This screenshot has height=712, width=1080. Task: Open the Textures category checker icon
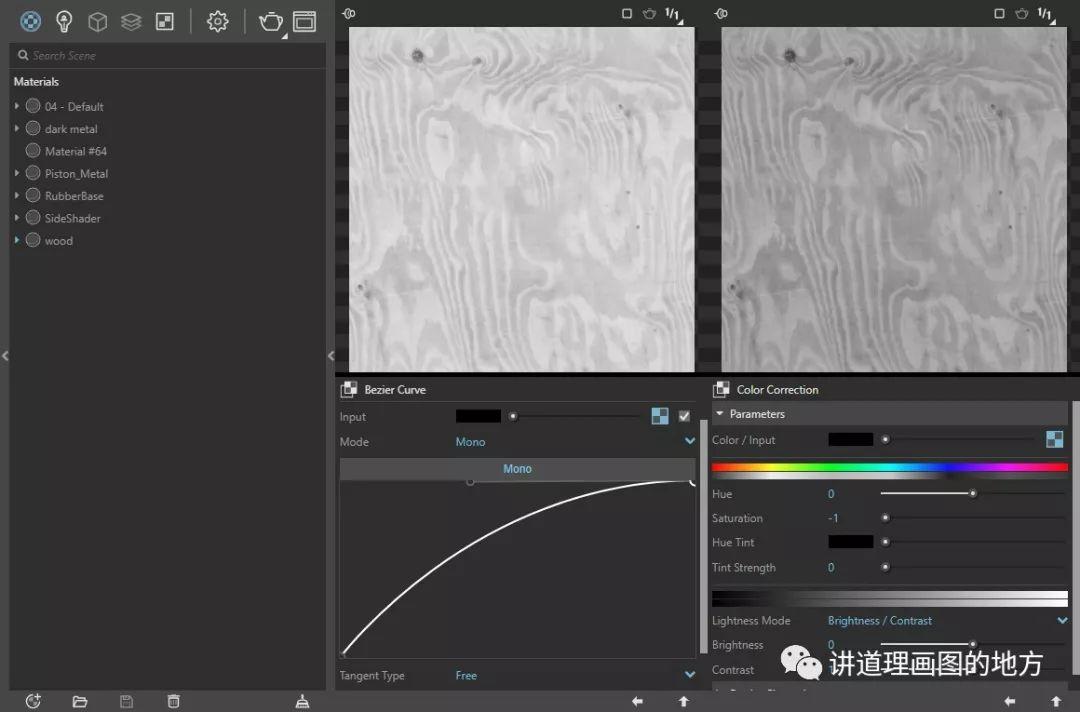(x=165, y=21)
